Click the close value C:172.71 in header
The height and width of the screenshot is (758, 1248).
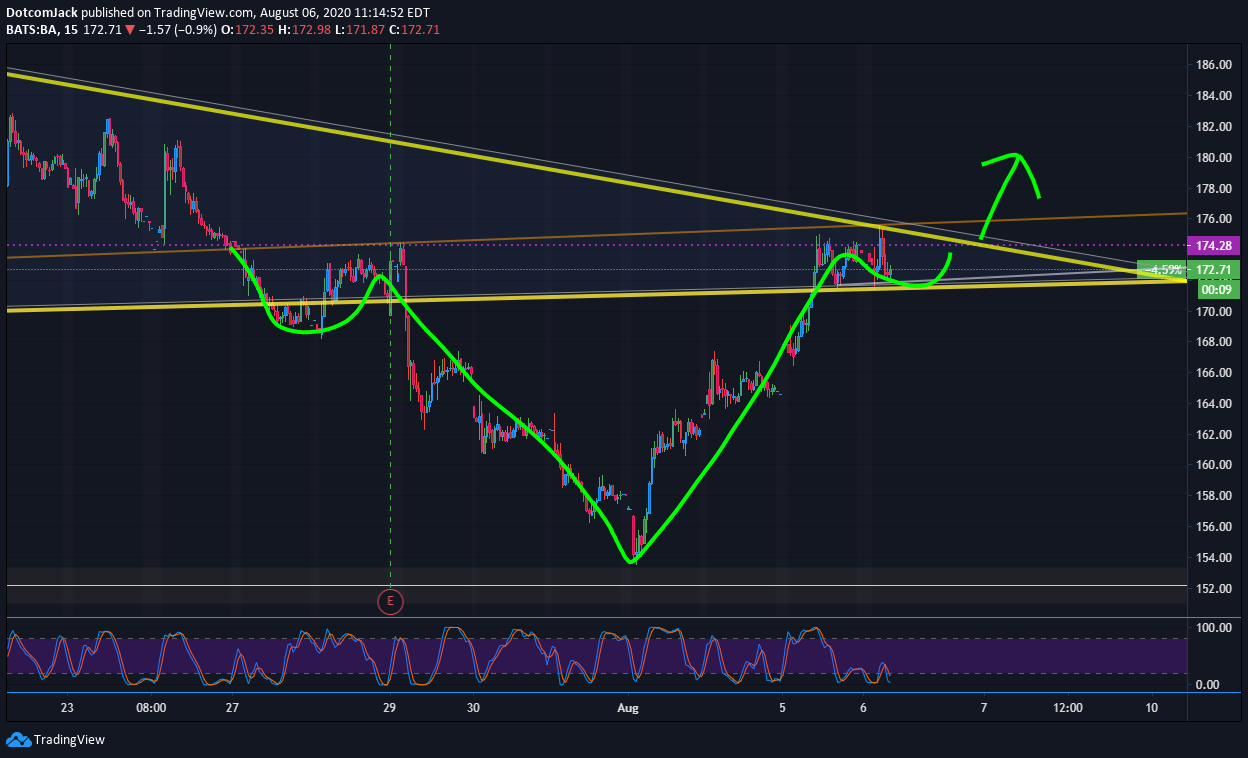tap(413, 30)
